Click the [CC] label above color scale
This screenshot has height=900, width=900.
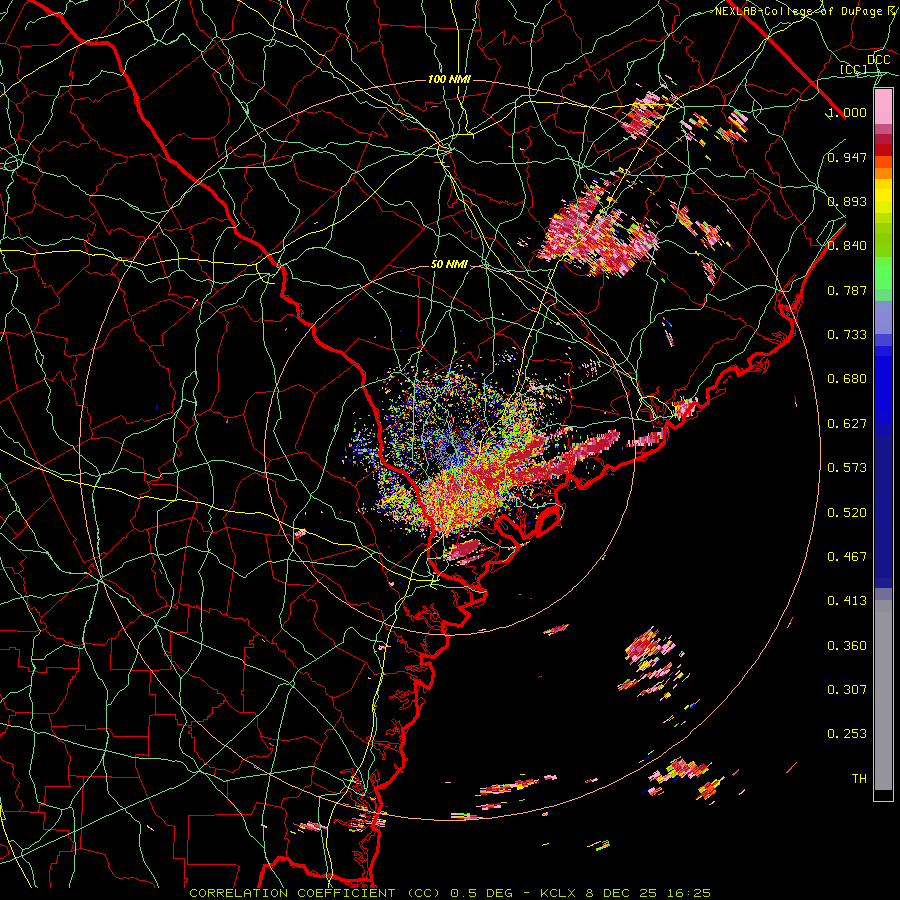pyautogui.click(x=854, y=69)
